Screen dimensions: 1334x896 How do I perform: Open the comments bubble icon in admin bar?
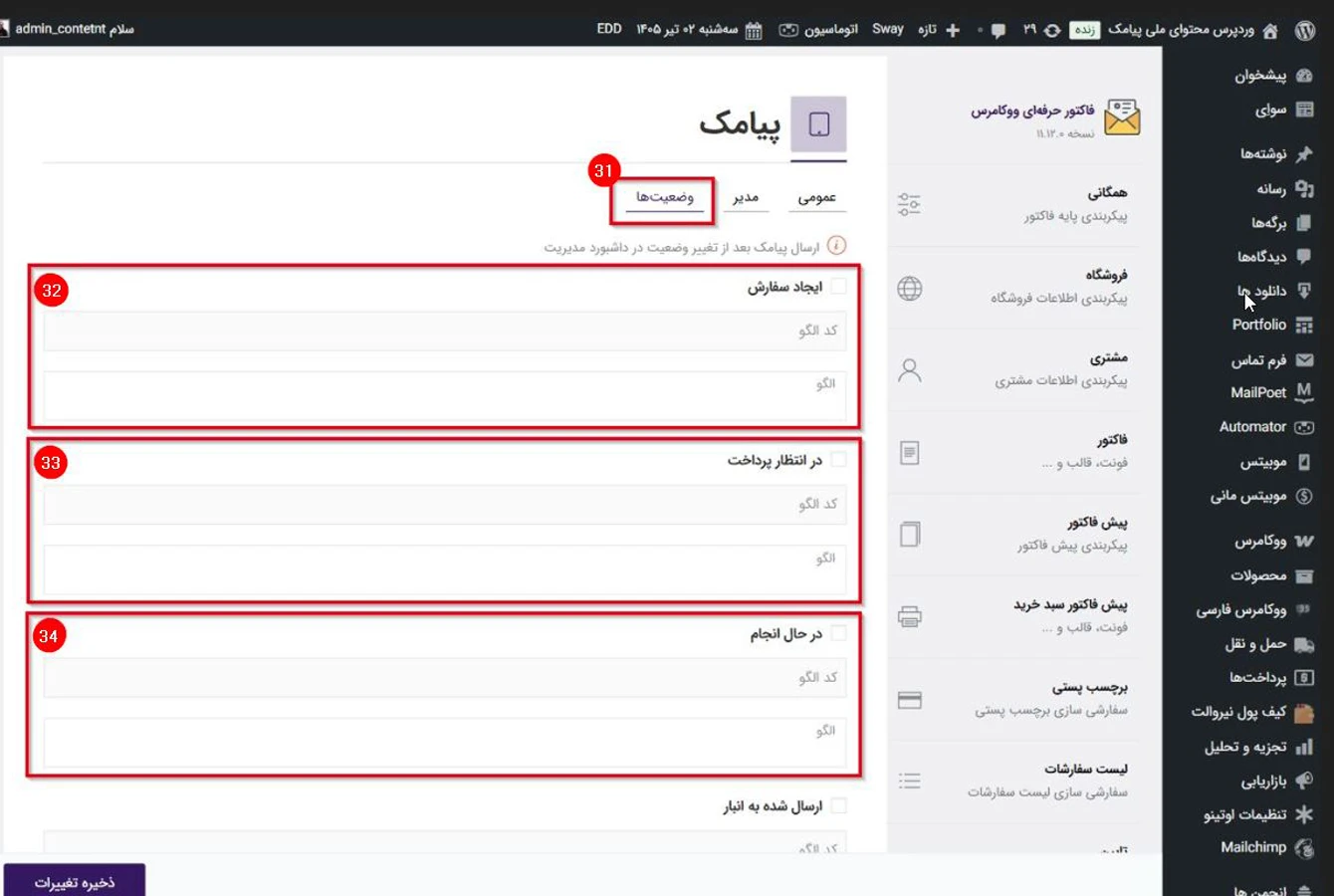pyautogui.click(x=998, y=31)
